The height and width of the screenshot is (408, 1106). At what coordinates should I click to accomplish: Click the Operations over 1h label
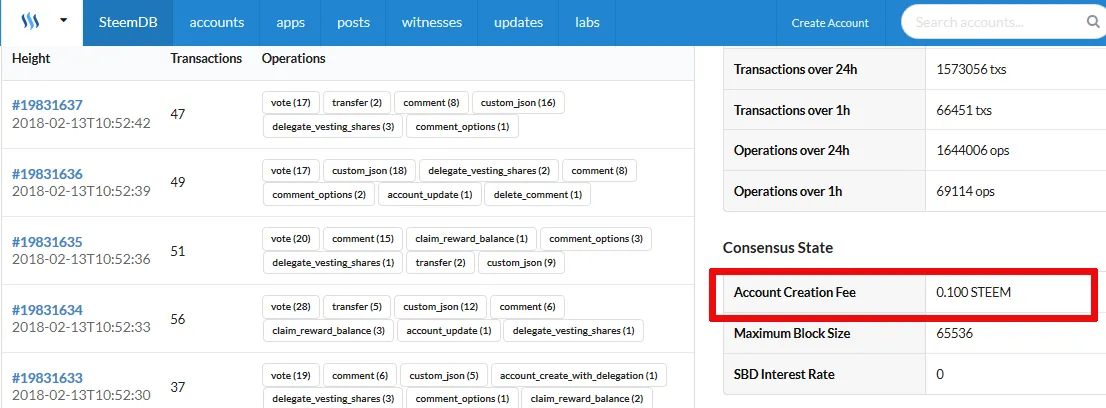pyautogui.click(x=788, y=191)
